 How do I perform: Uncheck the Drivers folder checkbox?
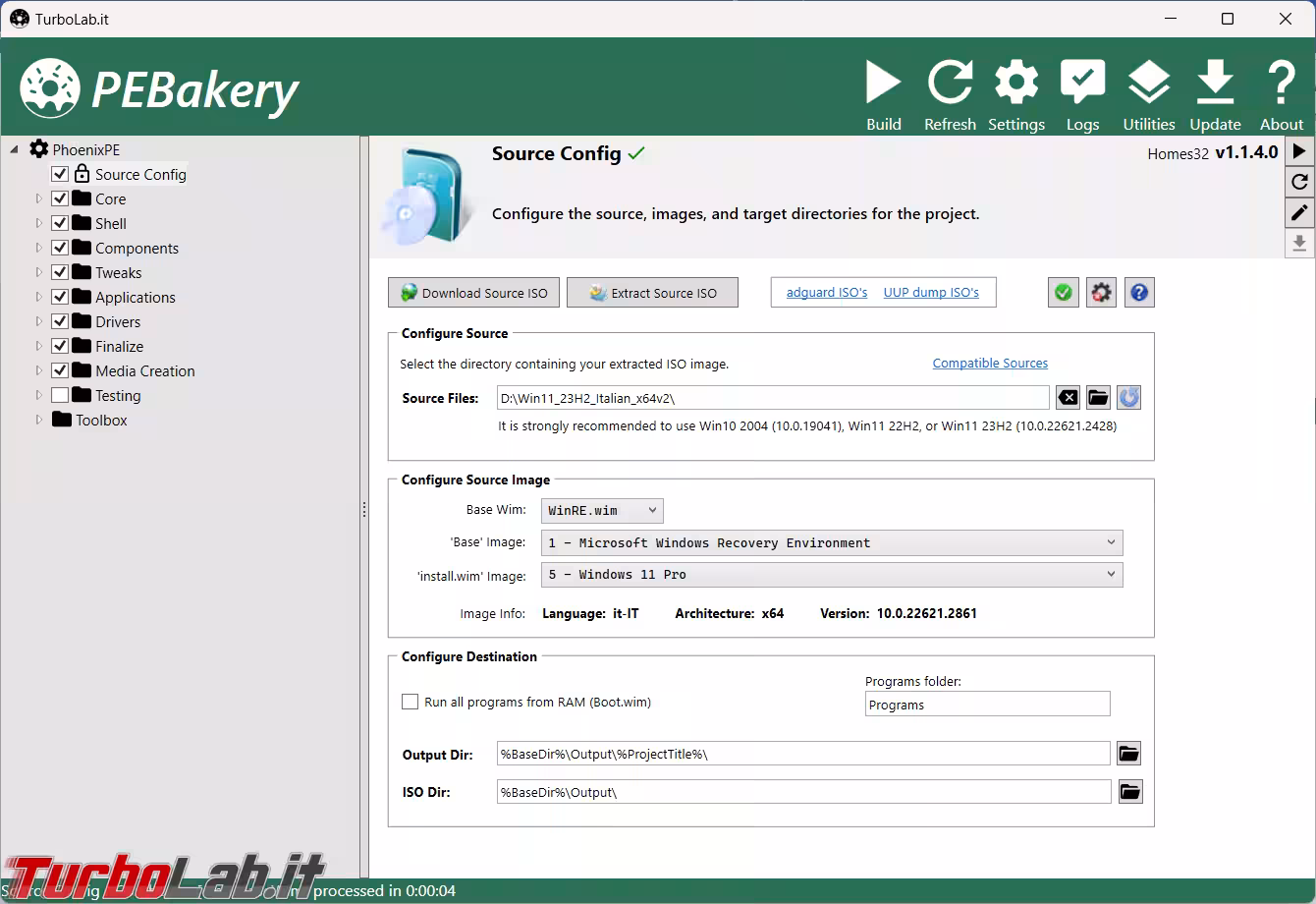point(60,321)
